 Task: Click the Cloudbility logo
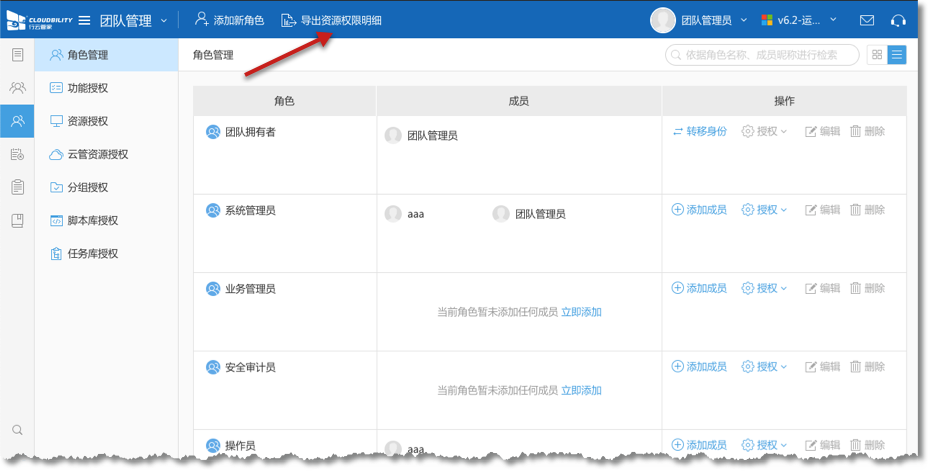(x=39, y=20)
